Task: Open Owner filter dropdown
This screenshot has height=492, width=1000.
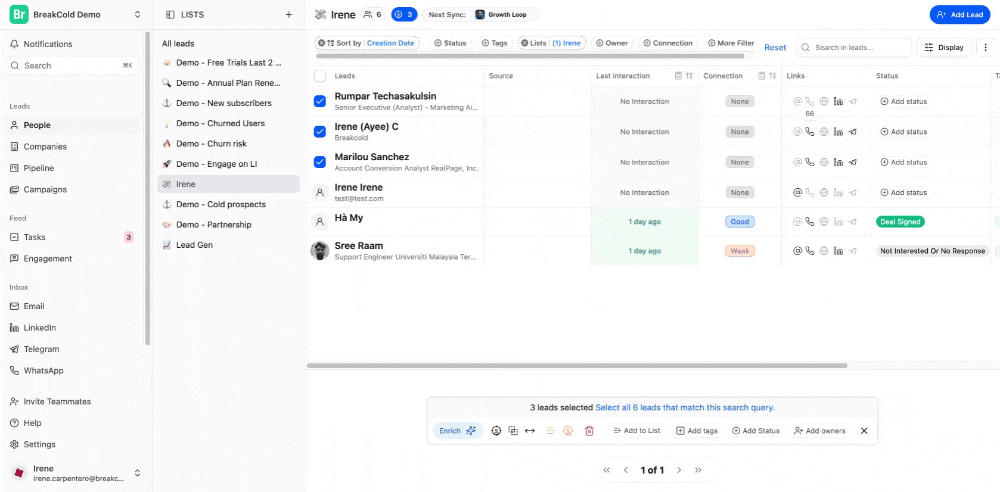Action: 612,43
